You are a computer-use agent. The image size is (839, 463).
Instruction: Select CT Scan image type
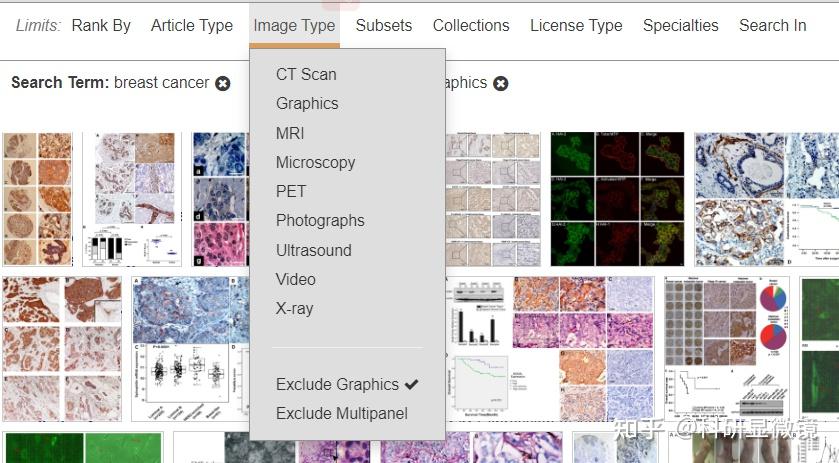[306, 74]
